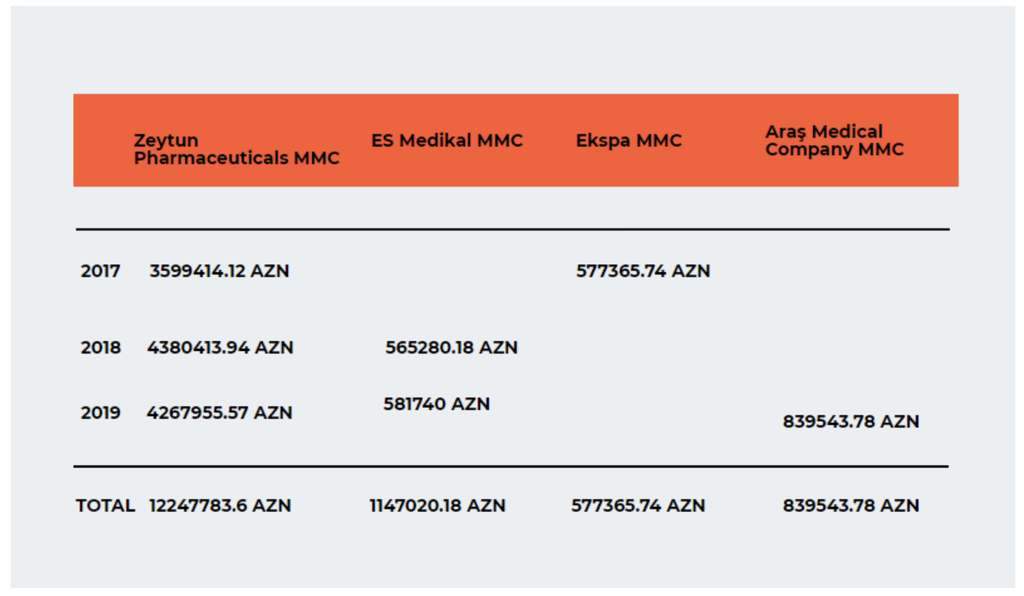This screenshot has width=1024, height=596.
Task: Select the Ekspa MMC column header
Action: pos(628,140)
